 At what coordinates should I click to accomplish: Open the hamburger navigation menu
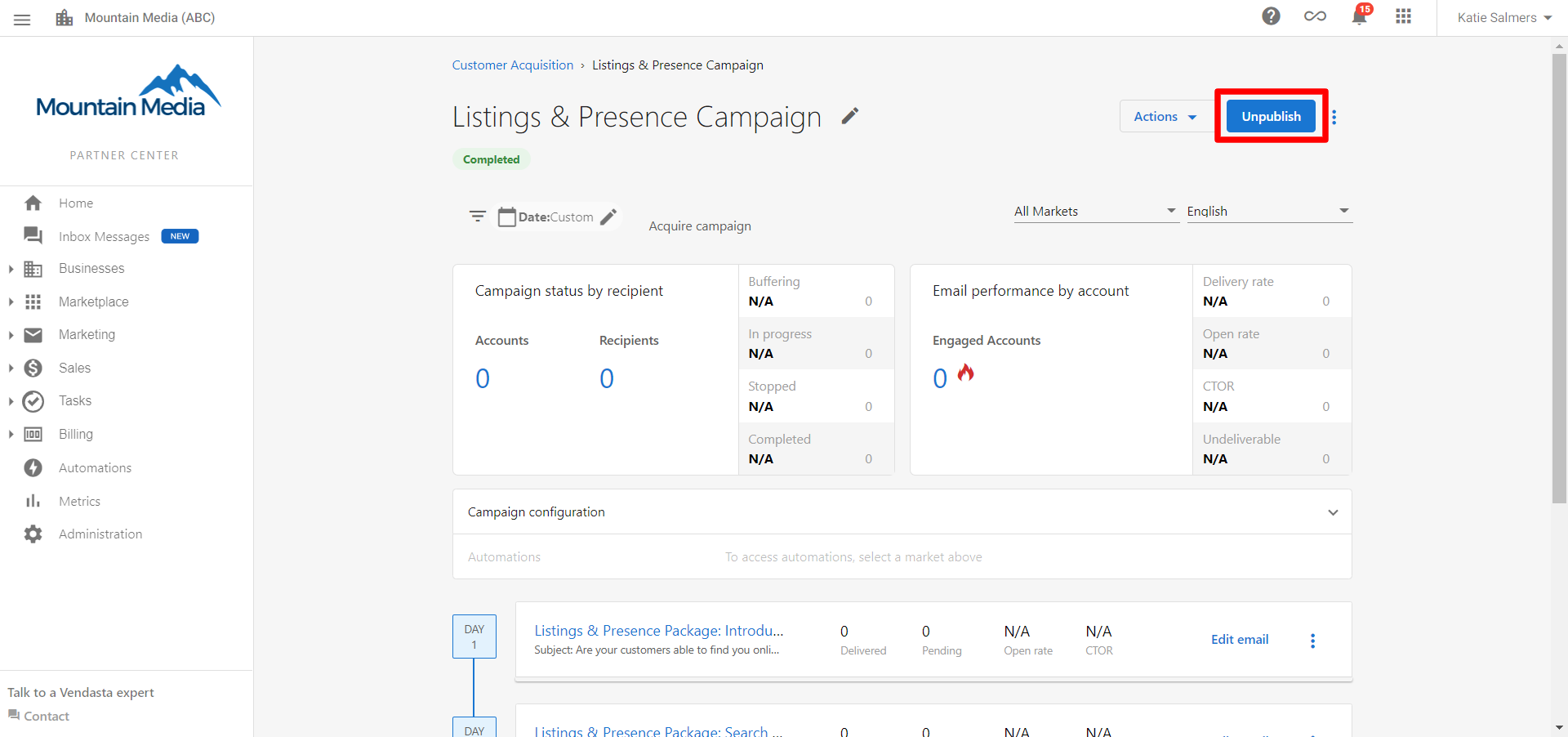pyautogui.click(x=22, y=19)
